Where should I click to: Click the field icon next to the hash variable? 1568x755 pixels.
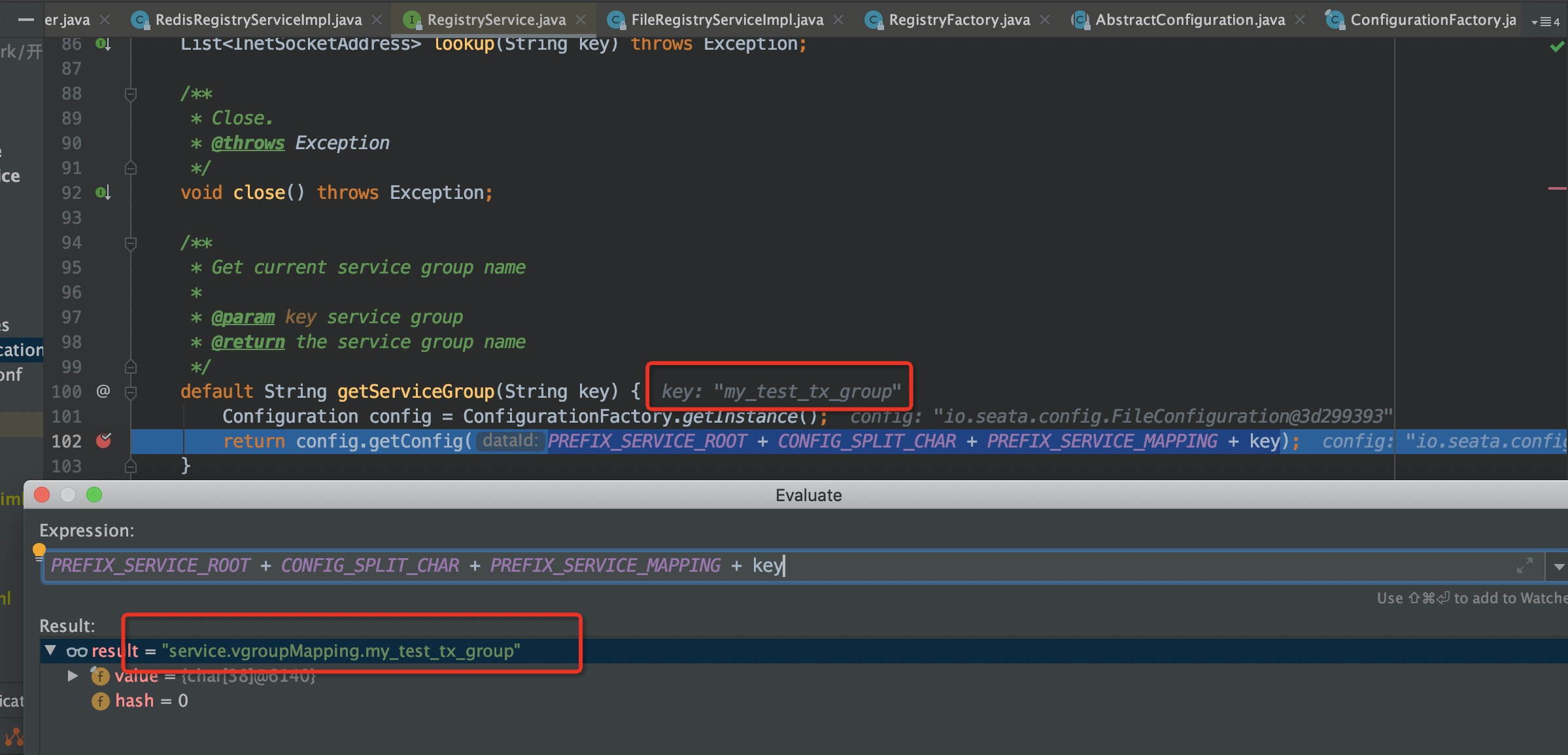coord(99,701)
